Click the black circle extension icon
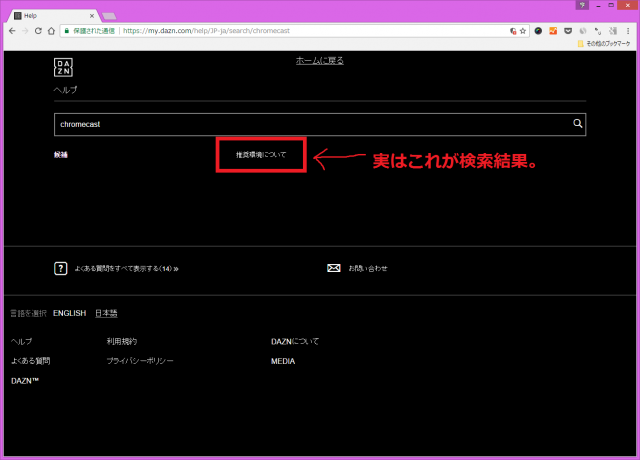Screen dimensions: 640x460 (x=538, y=31)
